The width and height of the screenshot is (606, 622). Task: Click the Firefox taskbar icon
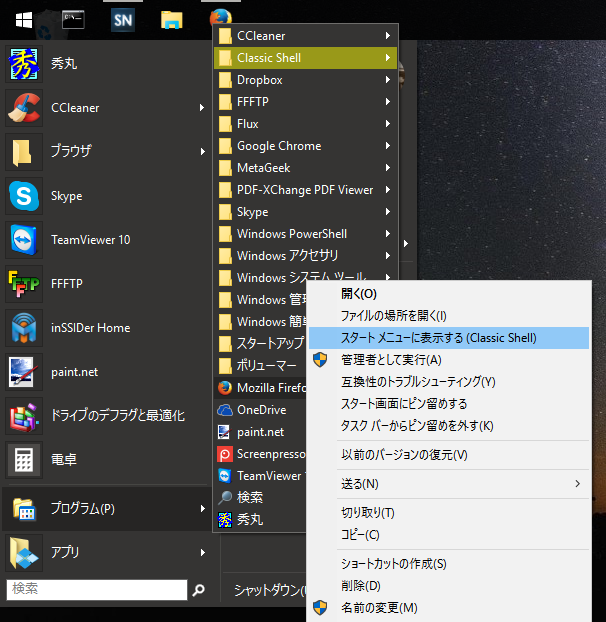[221, 17]
